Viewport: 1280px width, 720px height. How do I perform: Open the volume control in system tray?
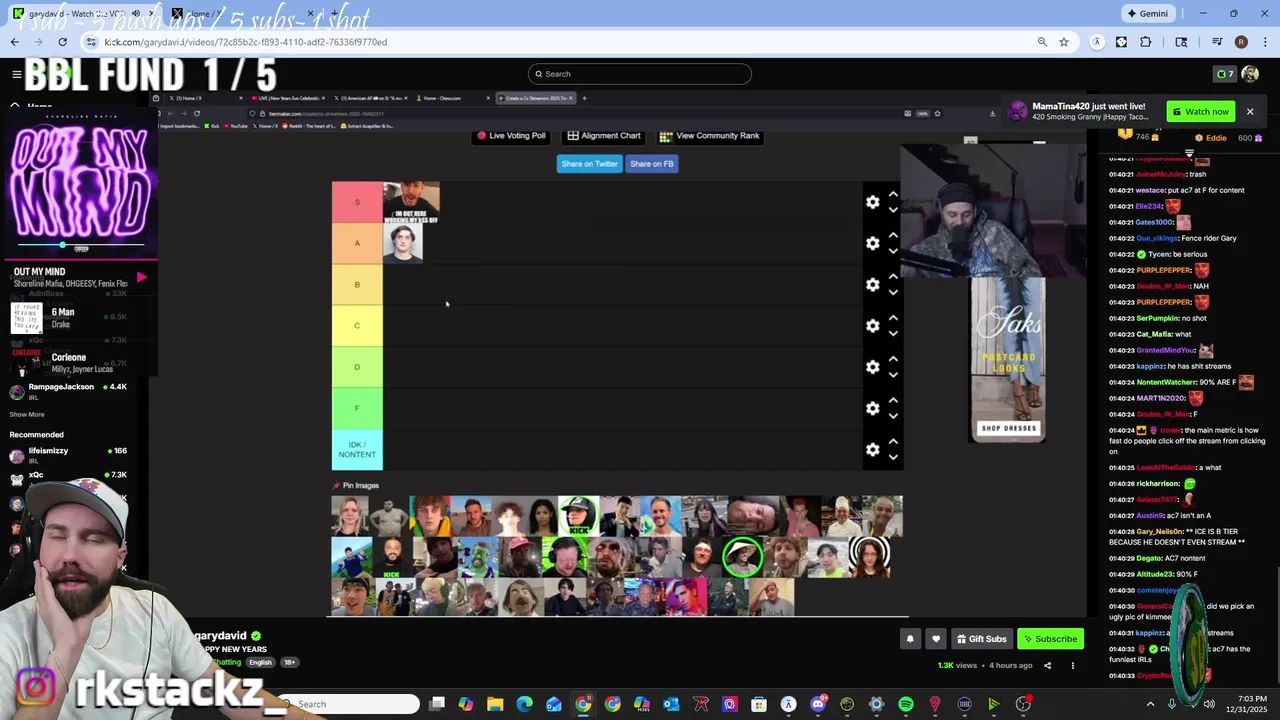[1209, 704]
